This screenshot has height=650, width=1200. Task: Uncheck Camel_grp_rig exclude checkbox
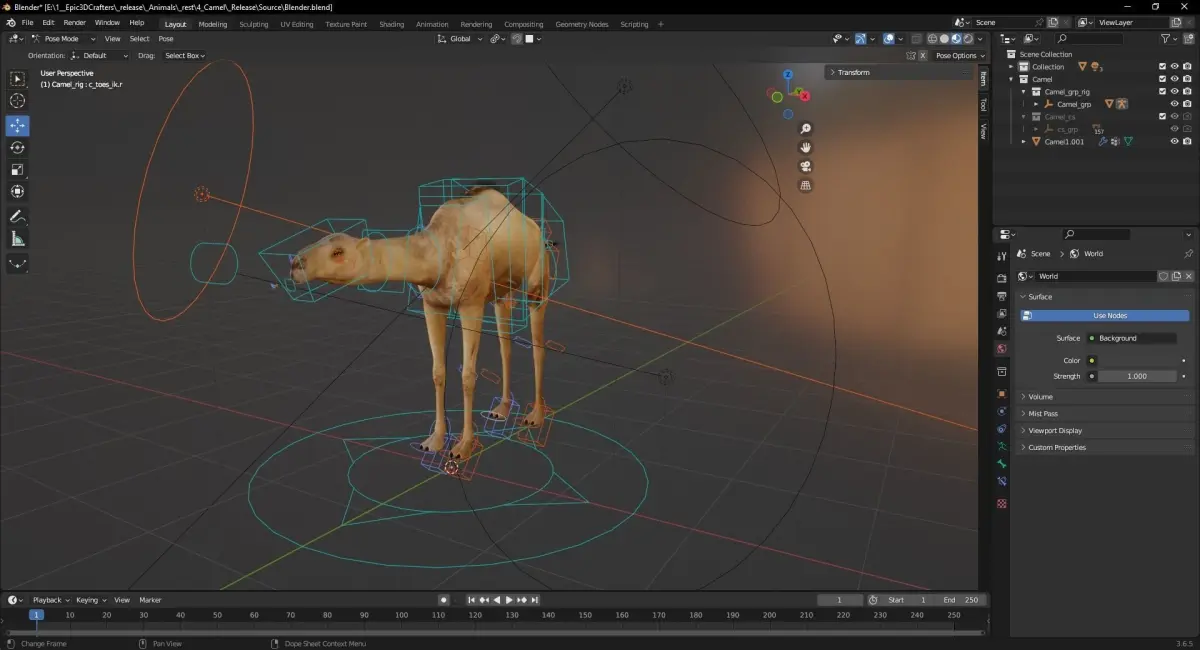1162,92
